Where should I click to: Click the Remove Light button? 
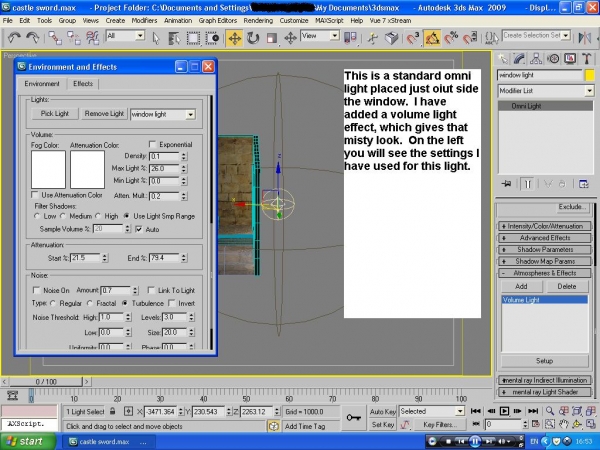pos(104,114)
